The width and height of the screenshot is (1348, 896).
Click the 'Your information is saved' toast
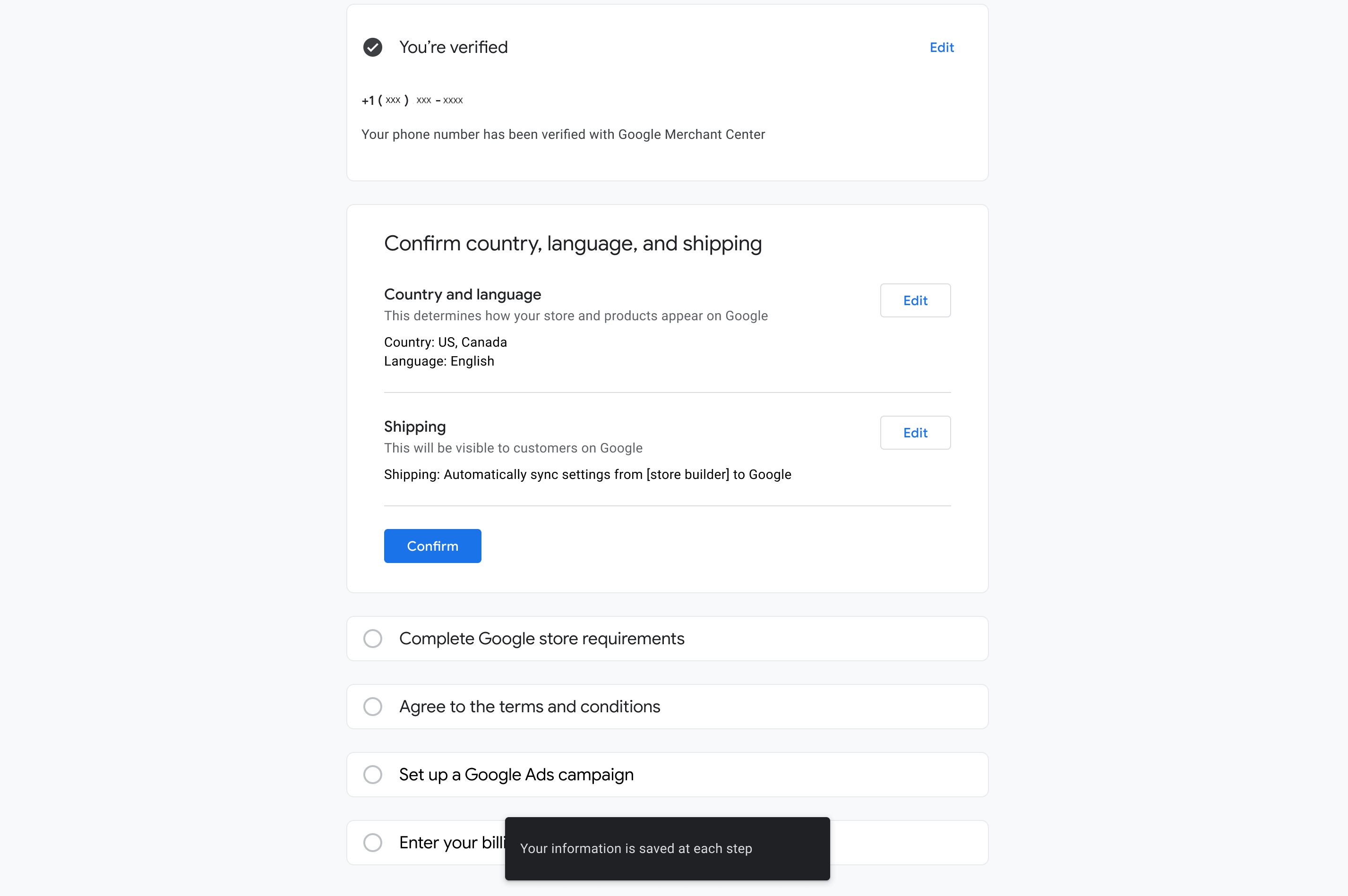tap(667, 848)
